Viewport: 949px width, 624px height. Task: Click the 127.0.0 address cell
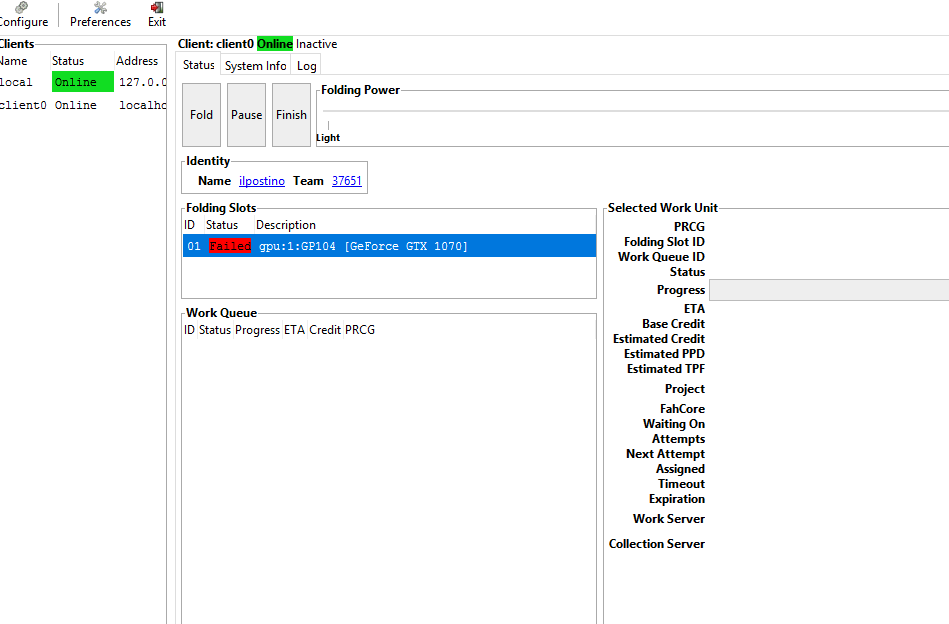click(142, 82)
